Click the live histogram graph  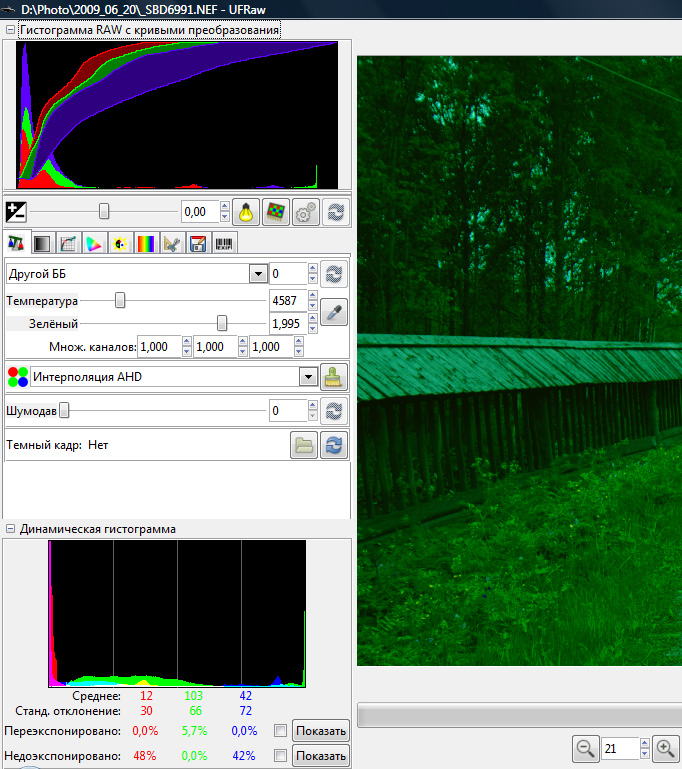[x=177, y=614]
